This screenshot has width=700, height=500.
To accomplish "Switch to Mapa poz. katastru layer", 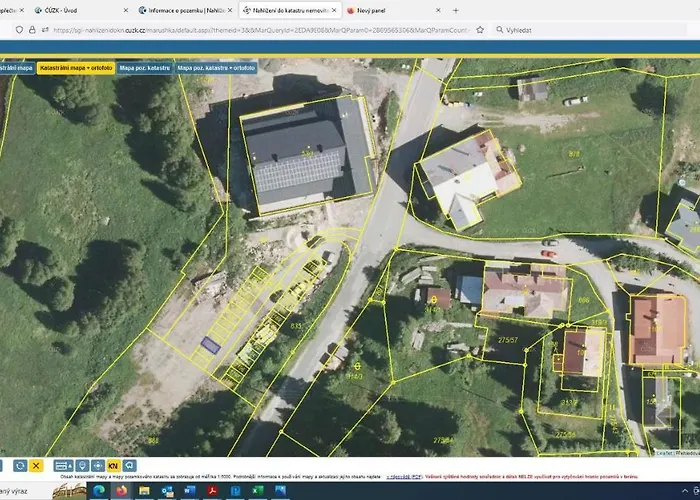I will click(x=145, y=68).
